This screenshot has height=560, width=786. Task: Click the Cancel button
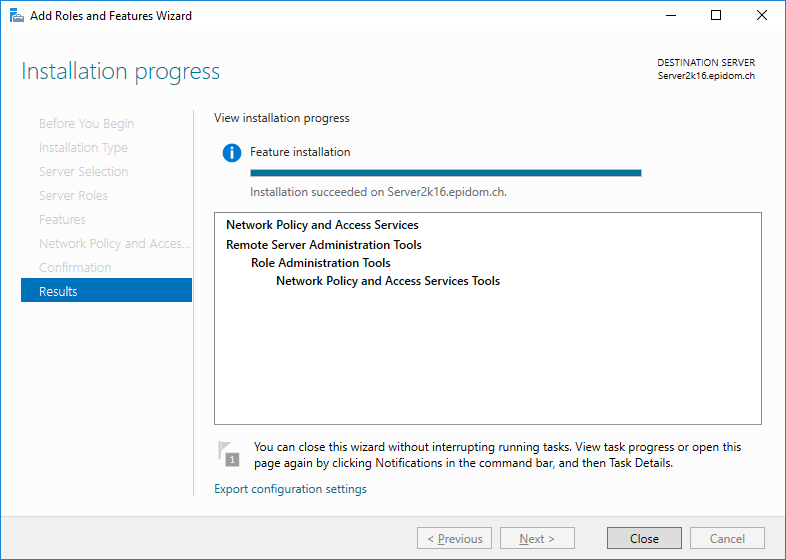[x=727, y=538]
